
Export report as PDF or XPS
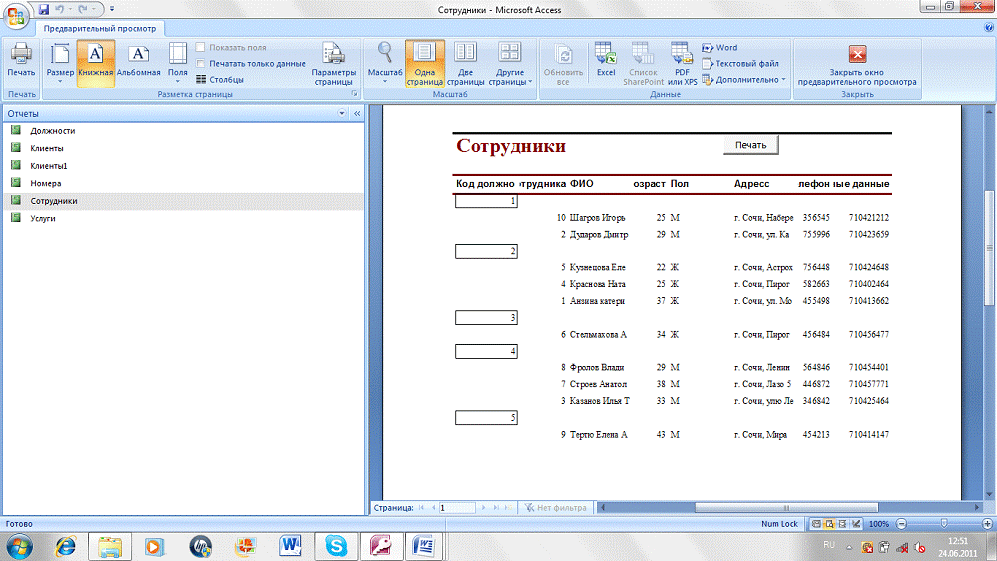click(x=684, y=62)
